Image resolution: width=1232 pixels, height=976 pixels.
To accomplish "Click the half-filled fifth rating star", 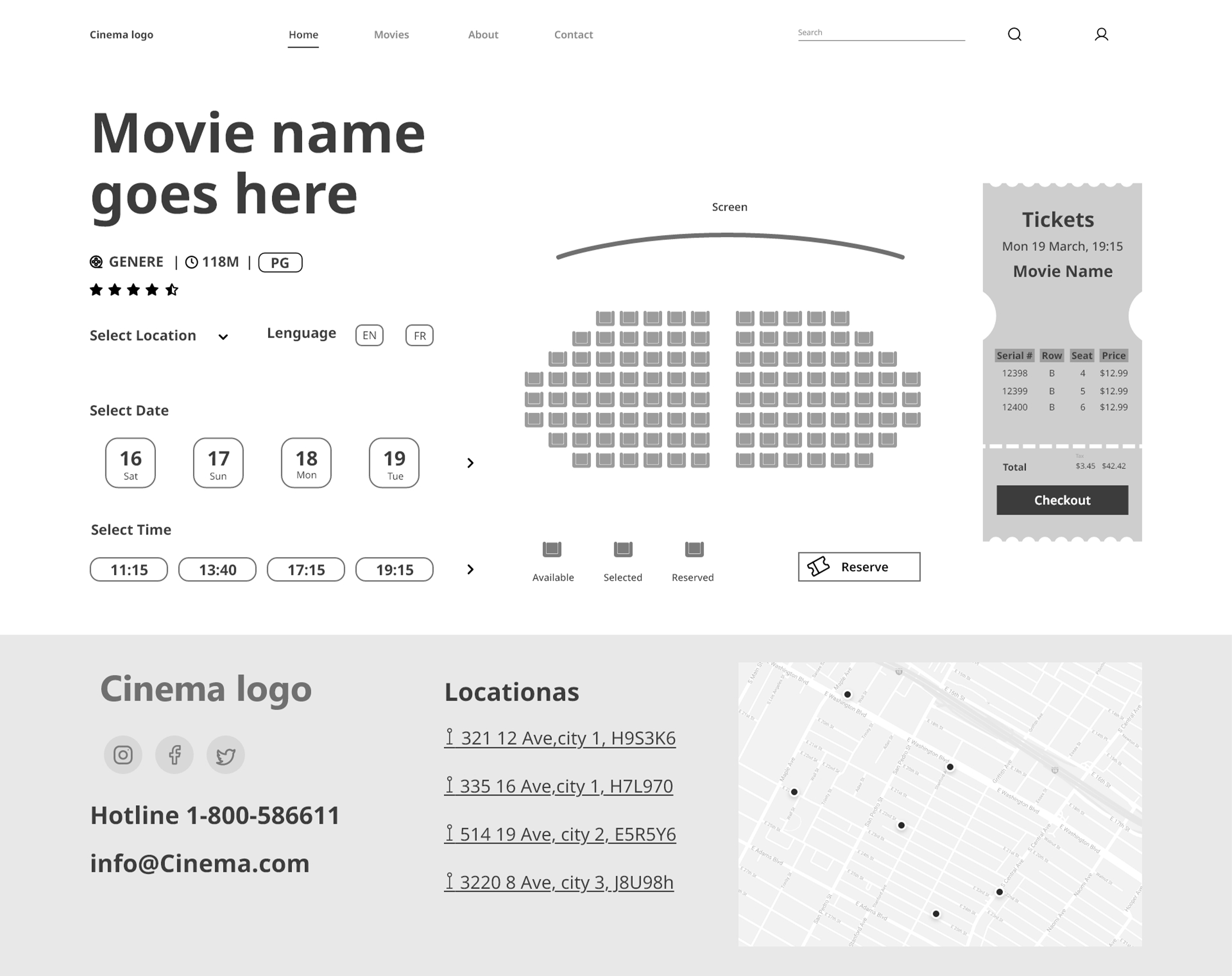I will pyautogui.click(x=172, y=290).
